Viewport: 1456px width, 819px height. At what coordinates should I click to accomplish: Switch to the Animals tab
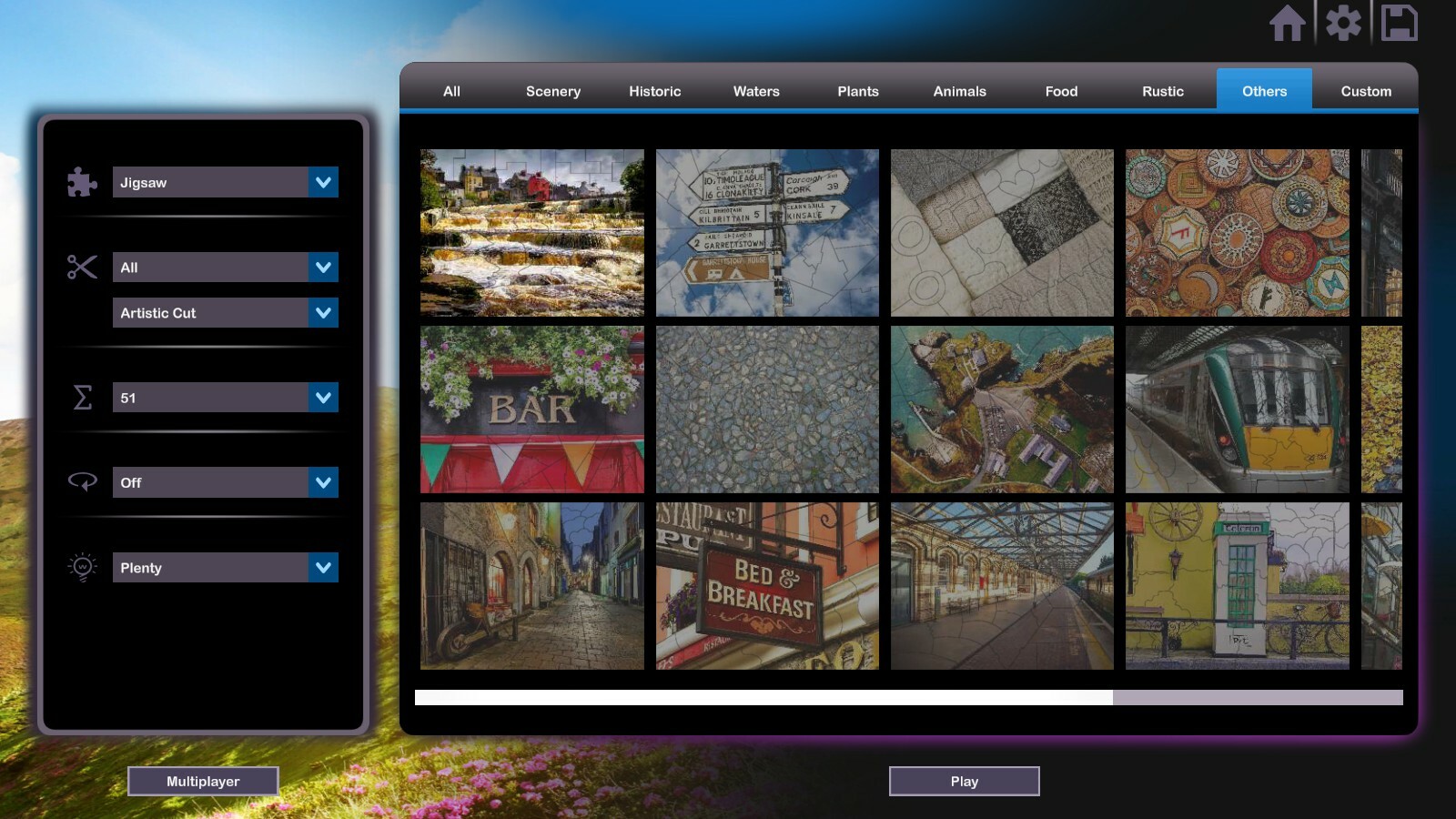(x=959, y=91)
